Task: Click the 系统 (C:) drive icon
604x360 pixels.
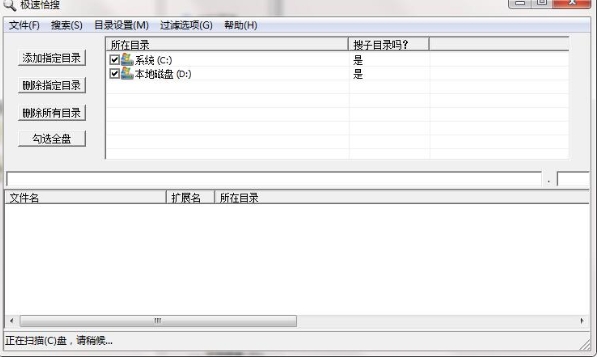Action: tap(127, 60)
